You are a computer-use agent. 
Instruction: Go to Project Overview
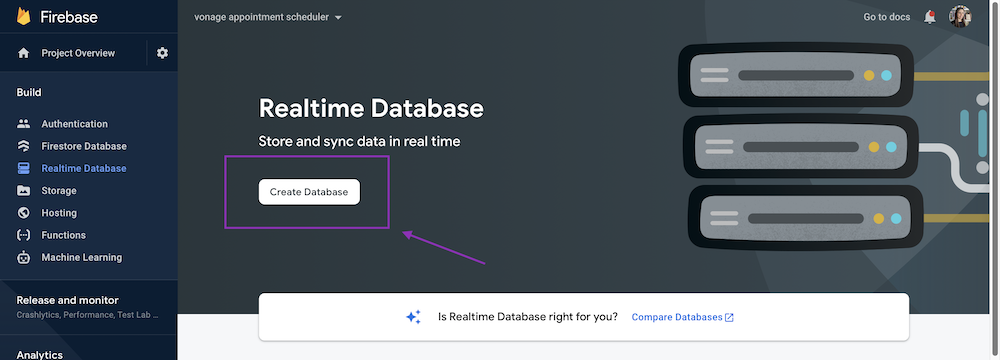(x=78, y=53)
